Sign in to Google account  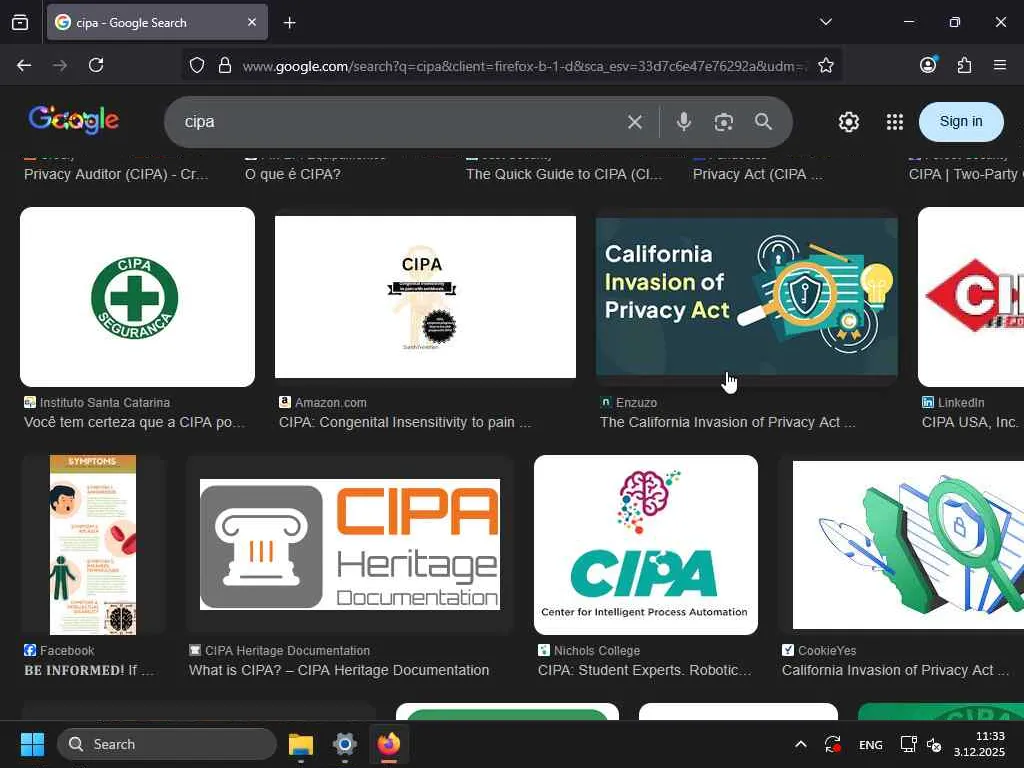click(961, 121)
